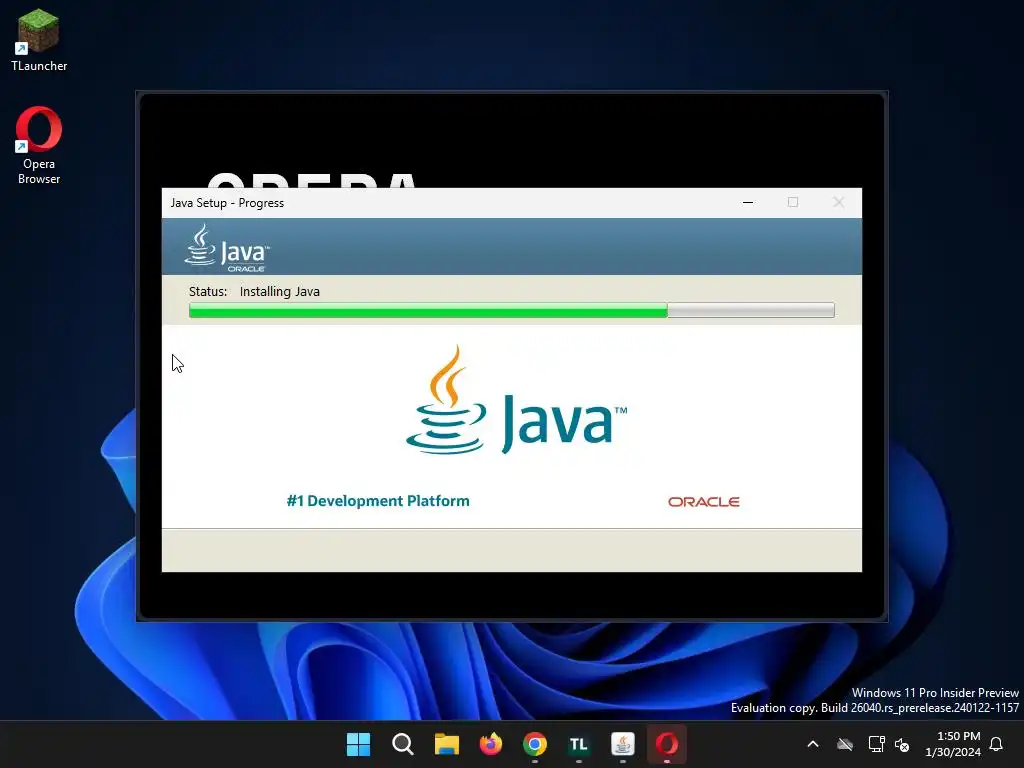The image size is (1024, 768).
Task: Open OneDrive tray icon
Action: pos(845,744)
